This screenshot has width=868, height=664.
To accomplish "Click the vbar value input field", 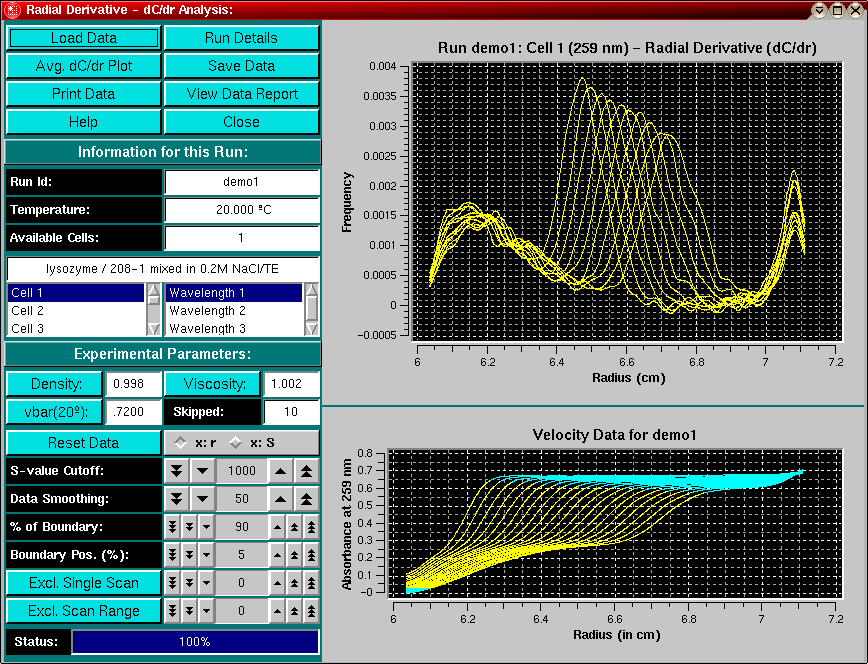I will pyautogui.click(x=132, y=413).
